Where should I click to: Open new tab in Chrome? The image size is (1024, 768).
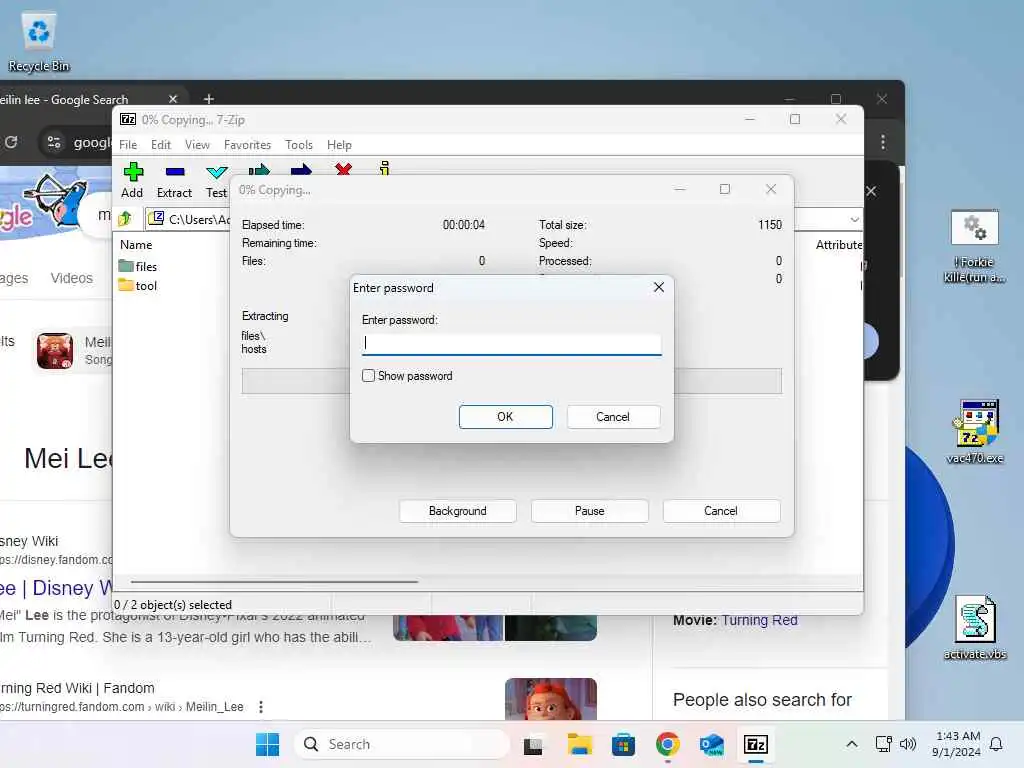click(208, 99)
